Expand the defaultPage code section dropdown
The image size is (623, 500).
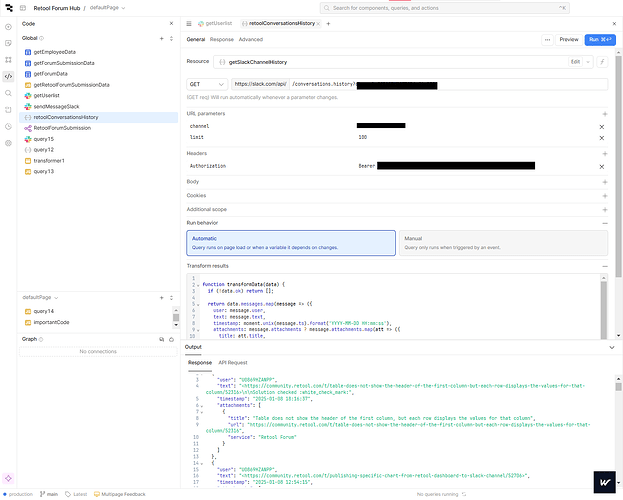40,298
